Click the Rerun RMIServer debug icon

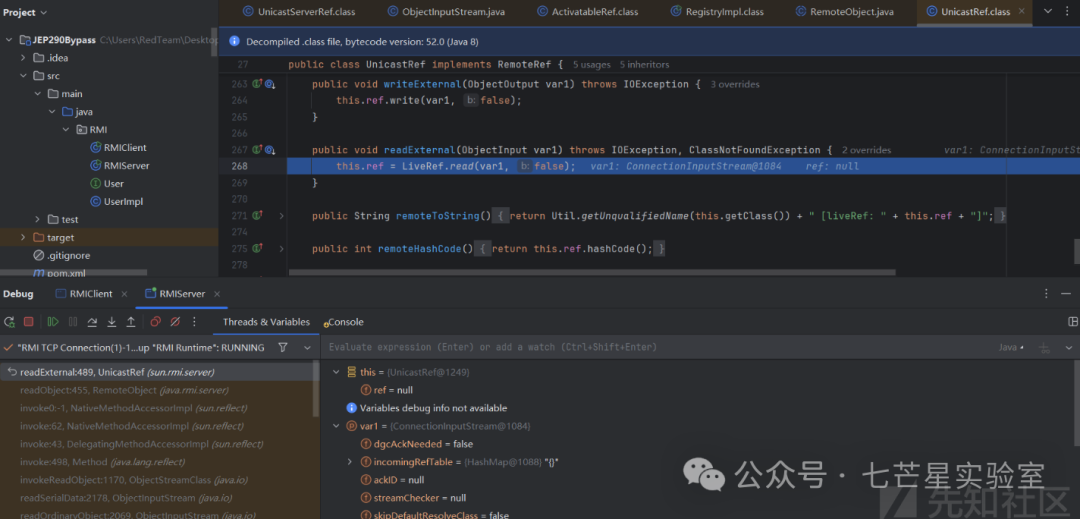point(9,321)
